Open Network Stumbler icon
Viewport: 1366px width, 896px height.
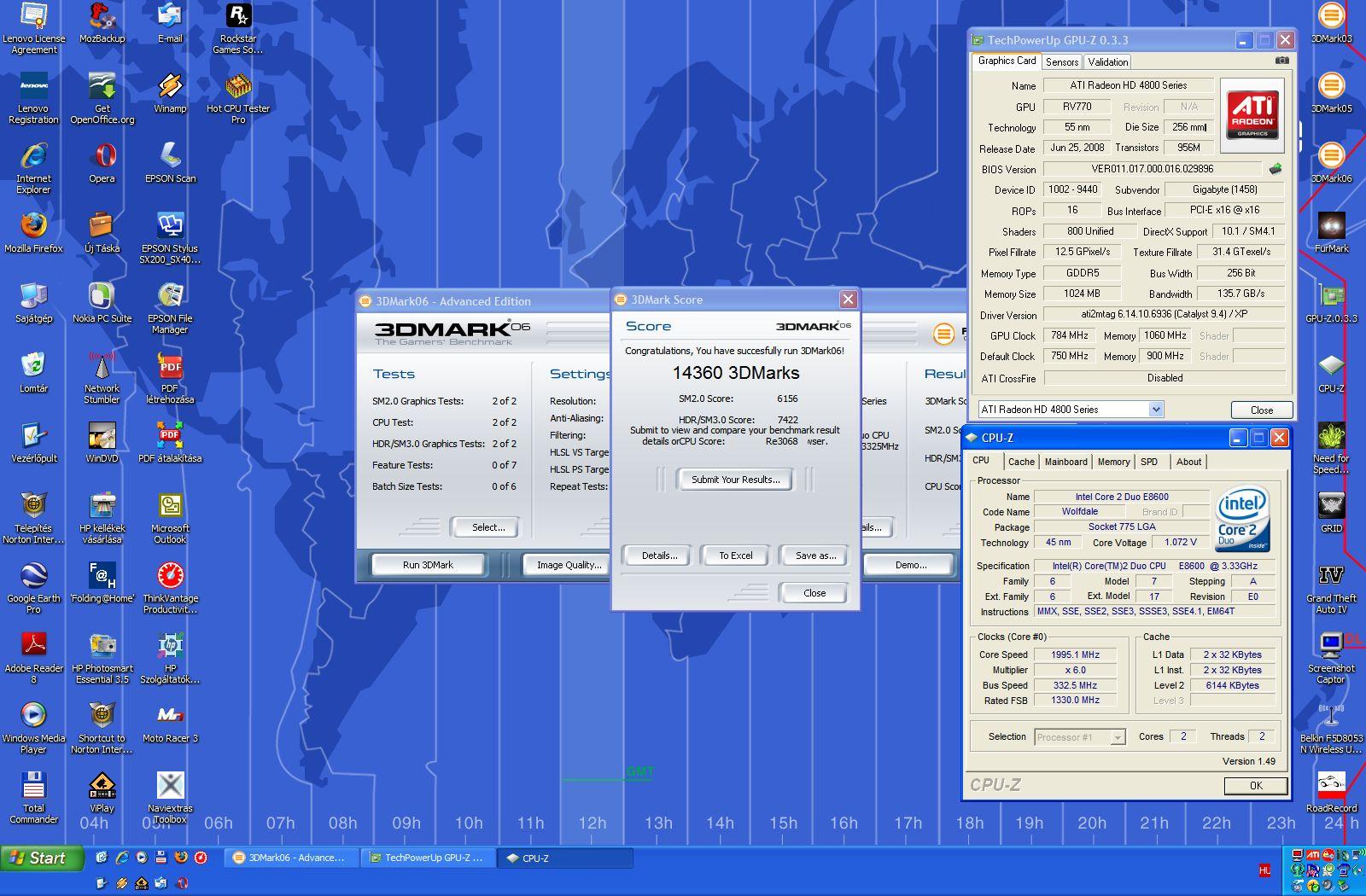pyautogui.click(x=102, y=379)
